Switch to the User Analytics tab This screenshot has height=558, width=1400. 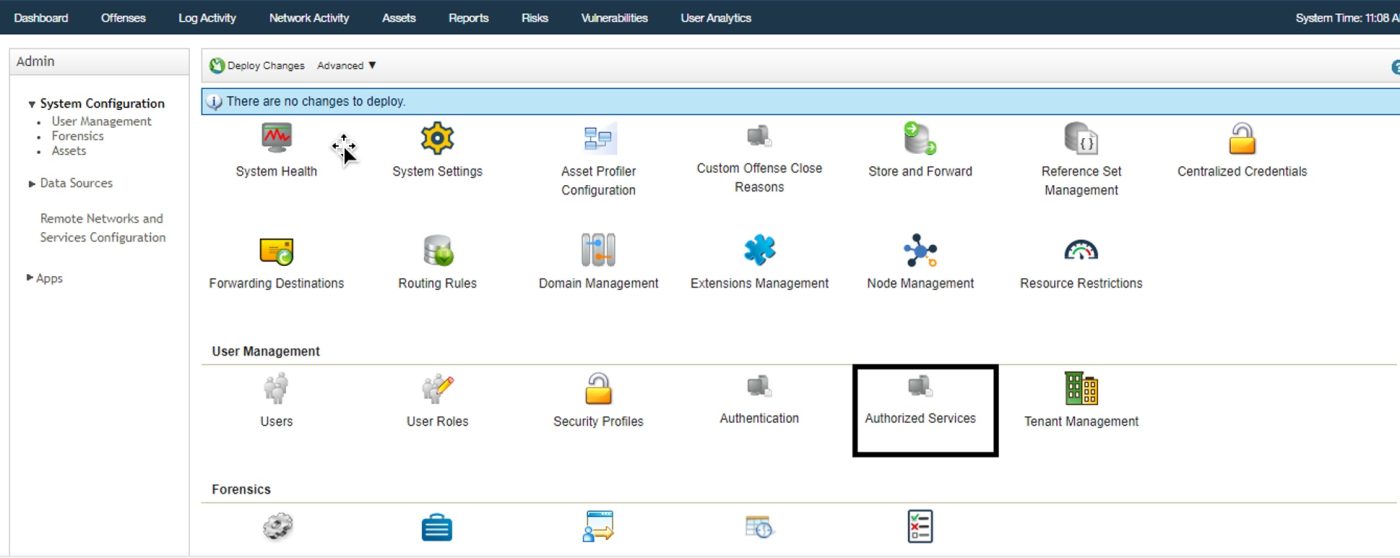[x=716, y=18]
